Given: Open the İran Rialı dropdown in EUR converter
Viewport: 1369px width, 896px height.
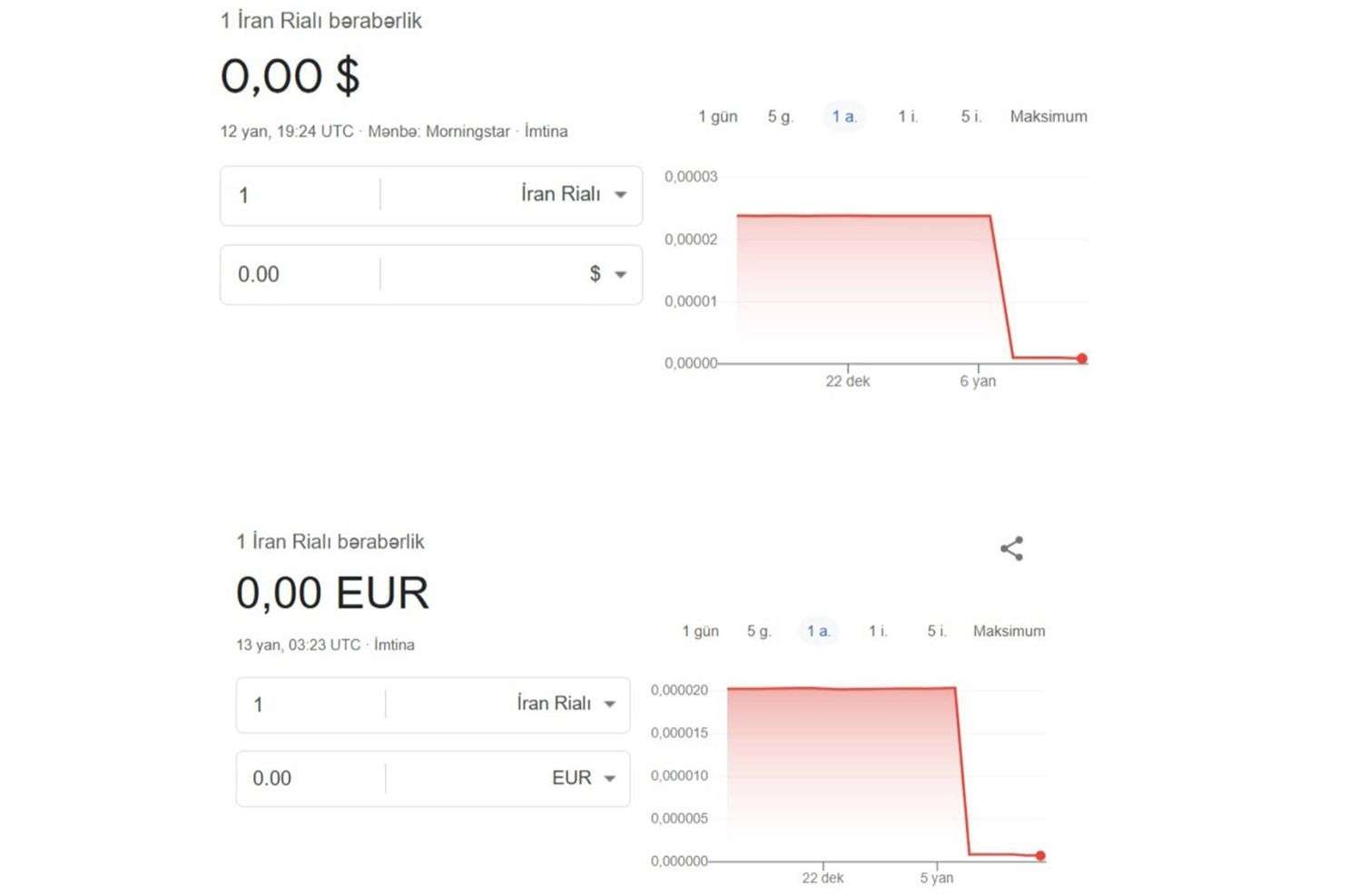Looking at the screenshot, I should (x=566, y=704).
